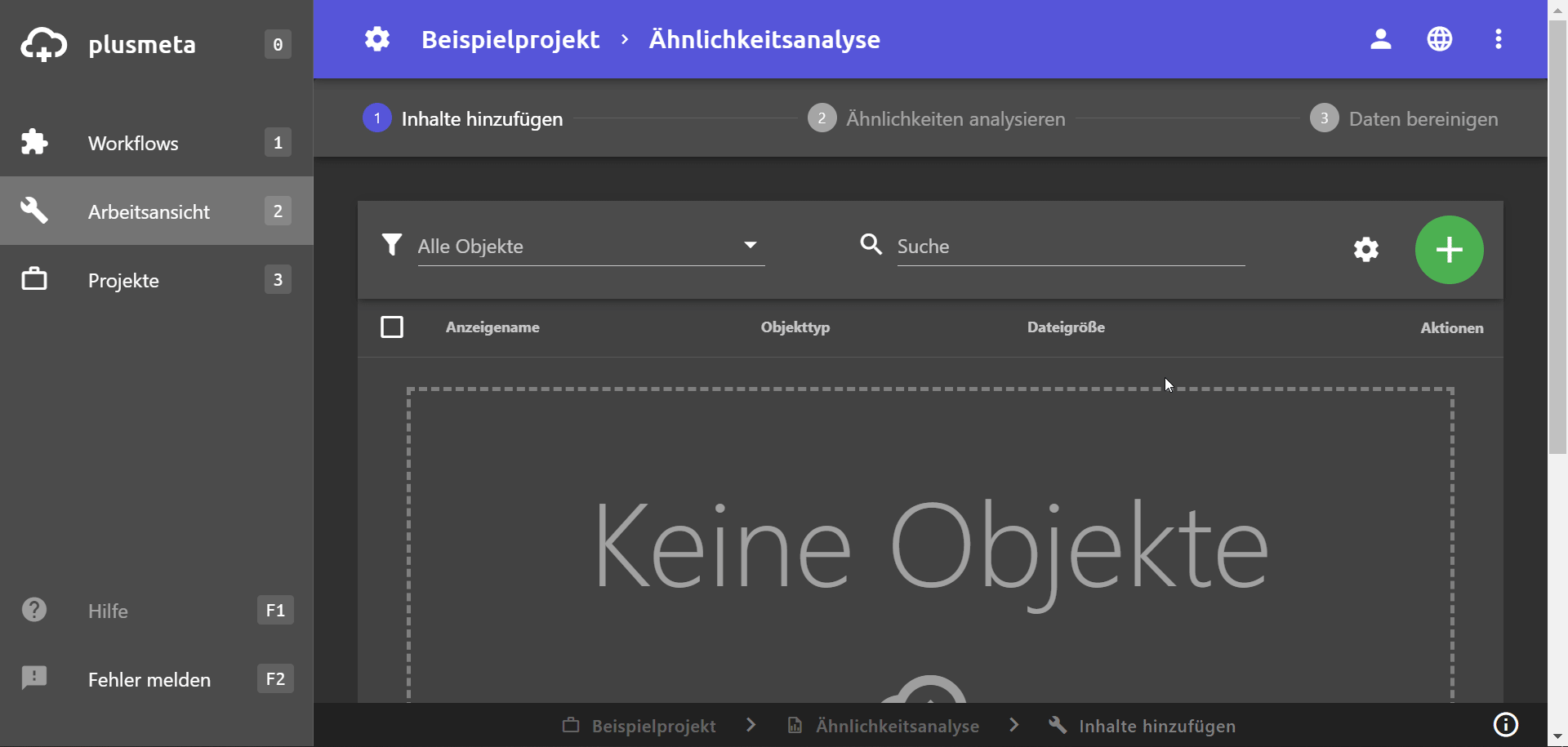Screen dimensions: 1568x747
Task: Click the footer briefcase icon
Action: [571, 725]
